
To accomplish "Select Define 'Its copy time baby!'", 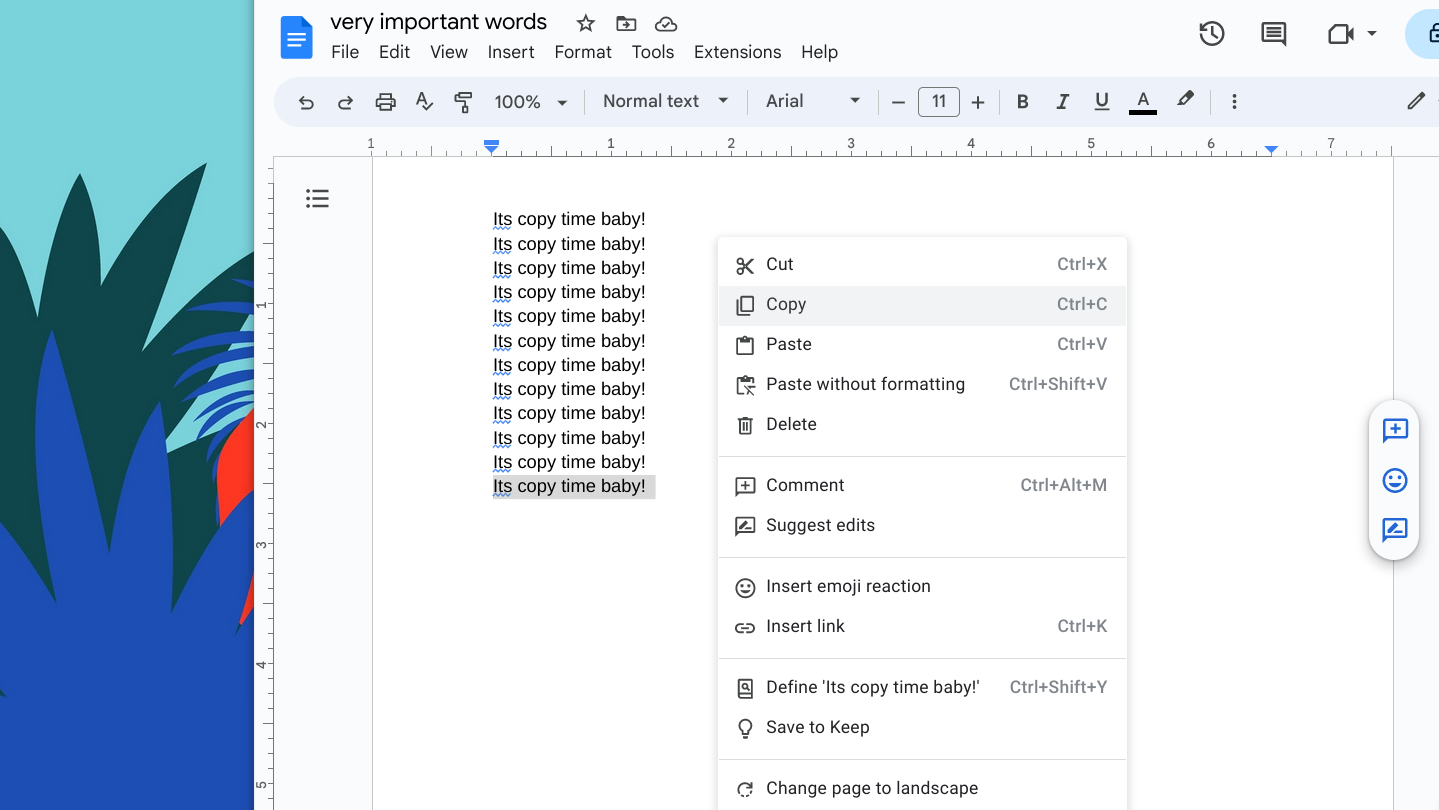I will pos(922,688).
